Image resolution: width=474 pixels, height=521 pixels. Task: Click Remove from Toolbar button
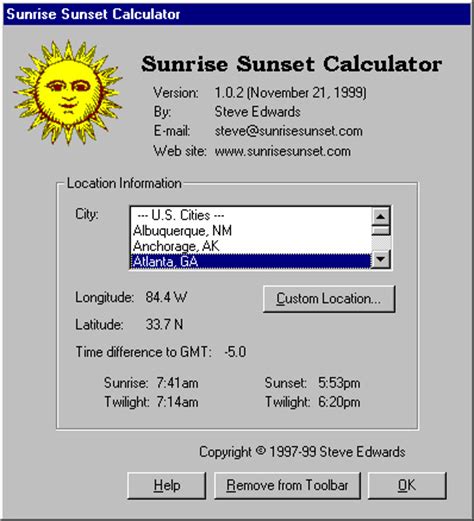click(x=287, y=485)
